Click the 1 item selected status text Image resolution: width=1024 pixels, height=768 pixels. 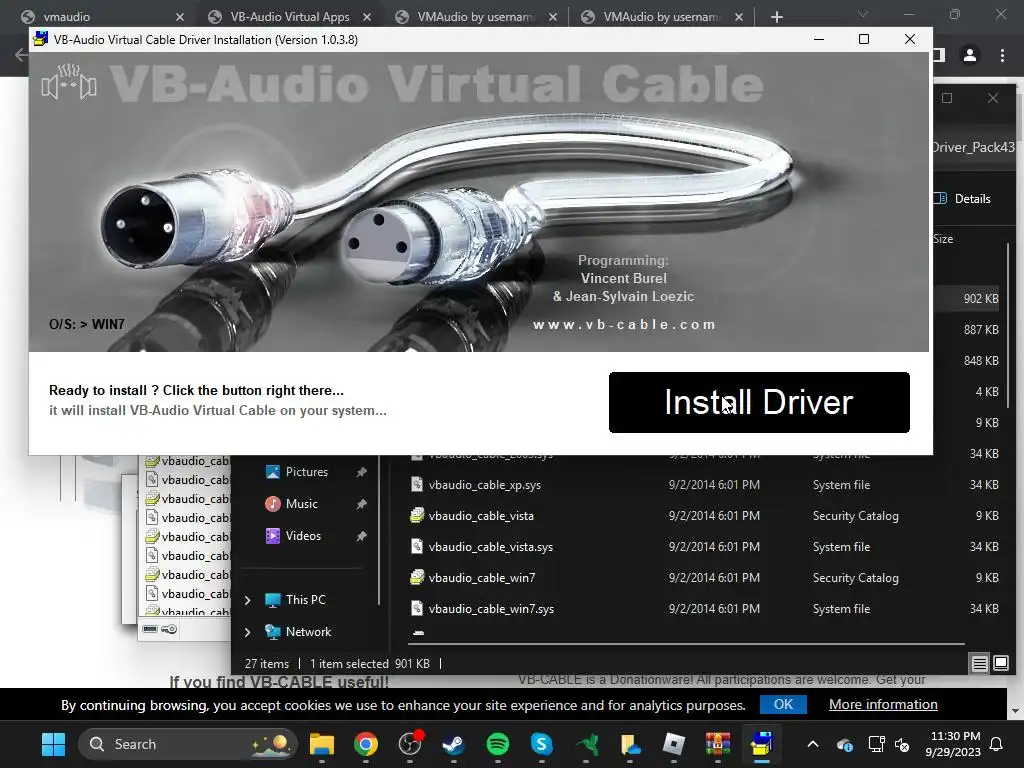tap(349, 664)
